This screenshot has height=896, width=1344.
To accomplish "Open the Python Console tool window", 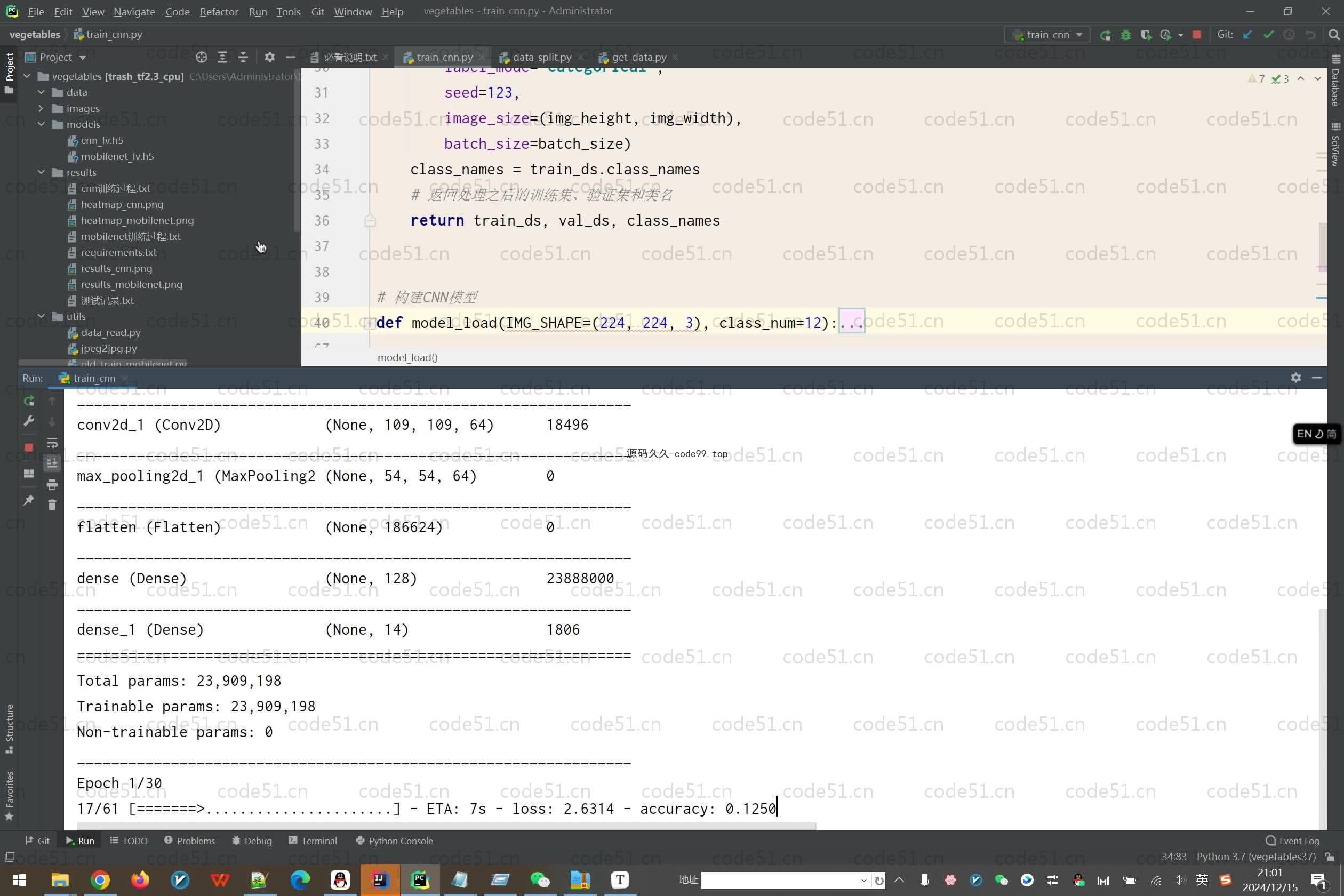I will (x=394, y=841).
